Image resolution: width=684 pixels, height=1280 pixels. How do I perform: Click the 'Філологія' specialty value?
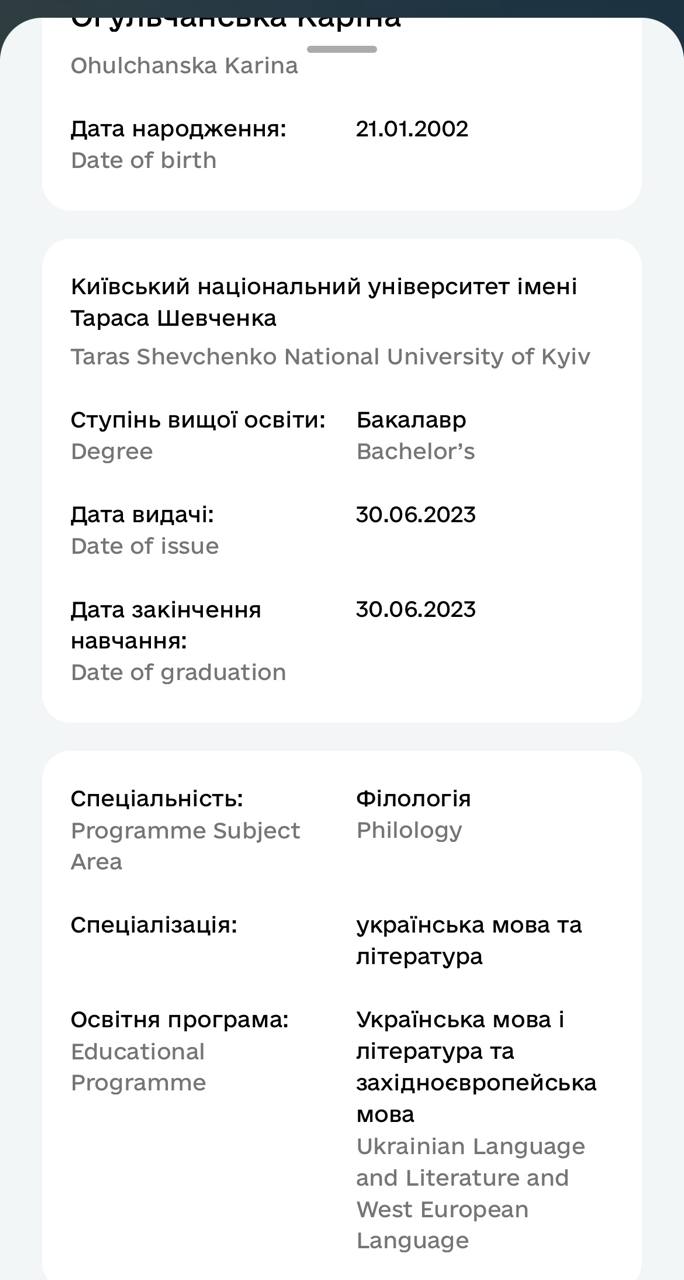413,799
